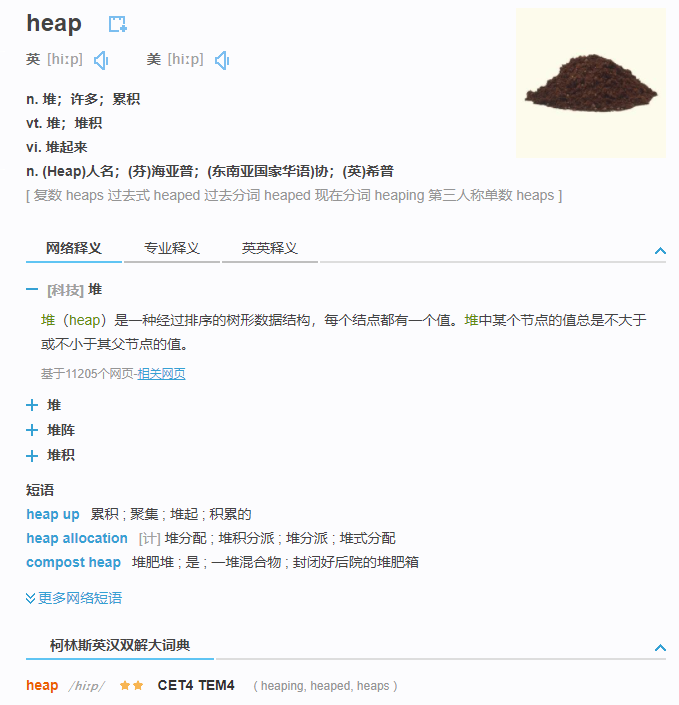Open the heap up phrase link
Screen dimensions: 679x705
tap(53, 514)
